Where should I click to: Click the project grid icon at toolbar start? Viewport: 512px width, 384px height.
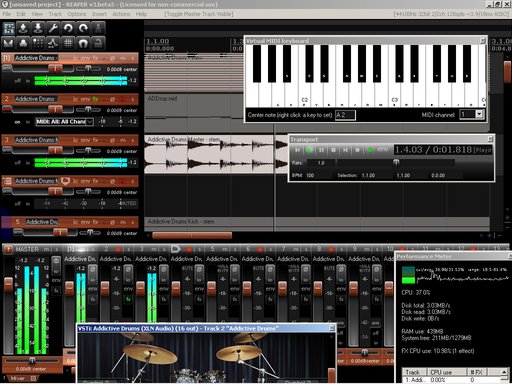pyautogui.click(x=9, y=28)
